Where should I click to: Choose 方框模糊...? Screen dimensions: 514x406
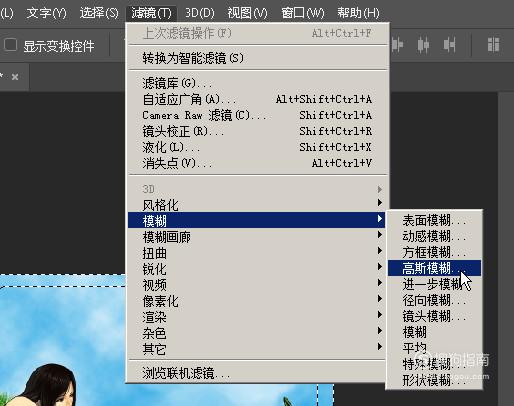coord(434,252)
